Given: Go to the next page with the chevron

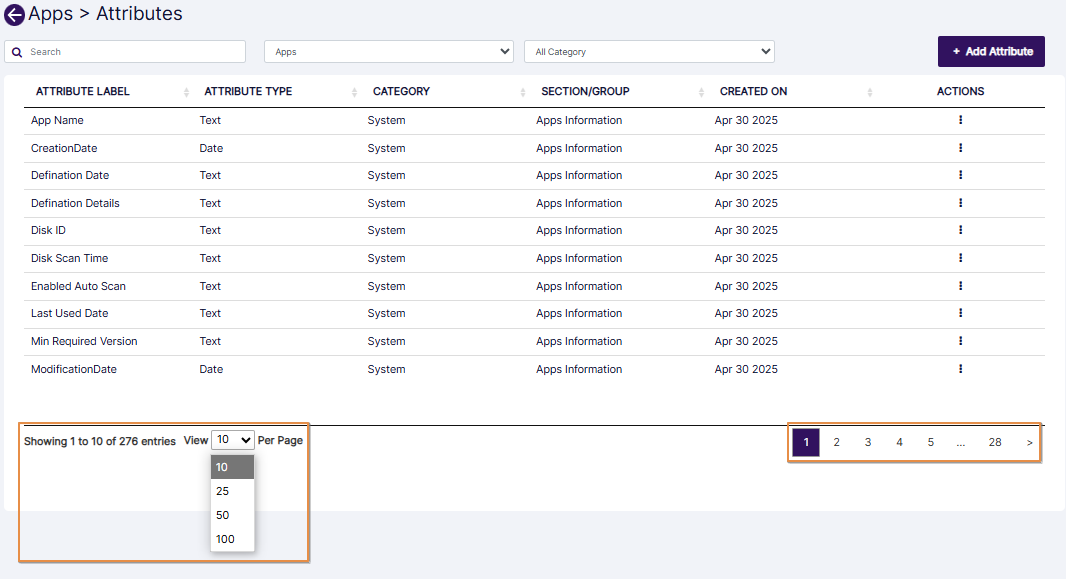Looking at the screenshot, I should point(1029,441).
